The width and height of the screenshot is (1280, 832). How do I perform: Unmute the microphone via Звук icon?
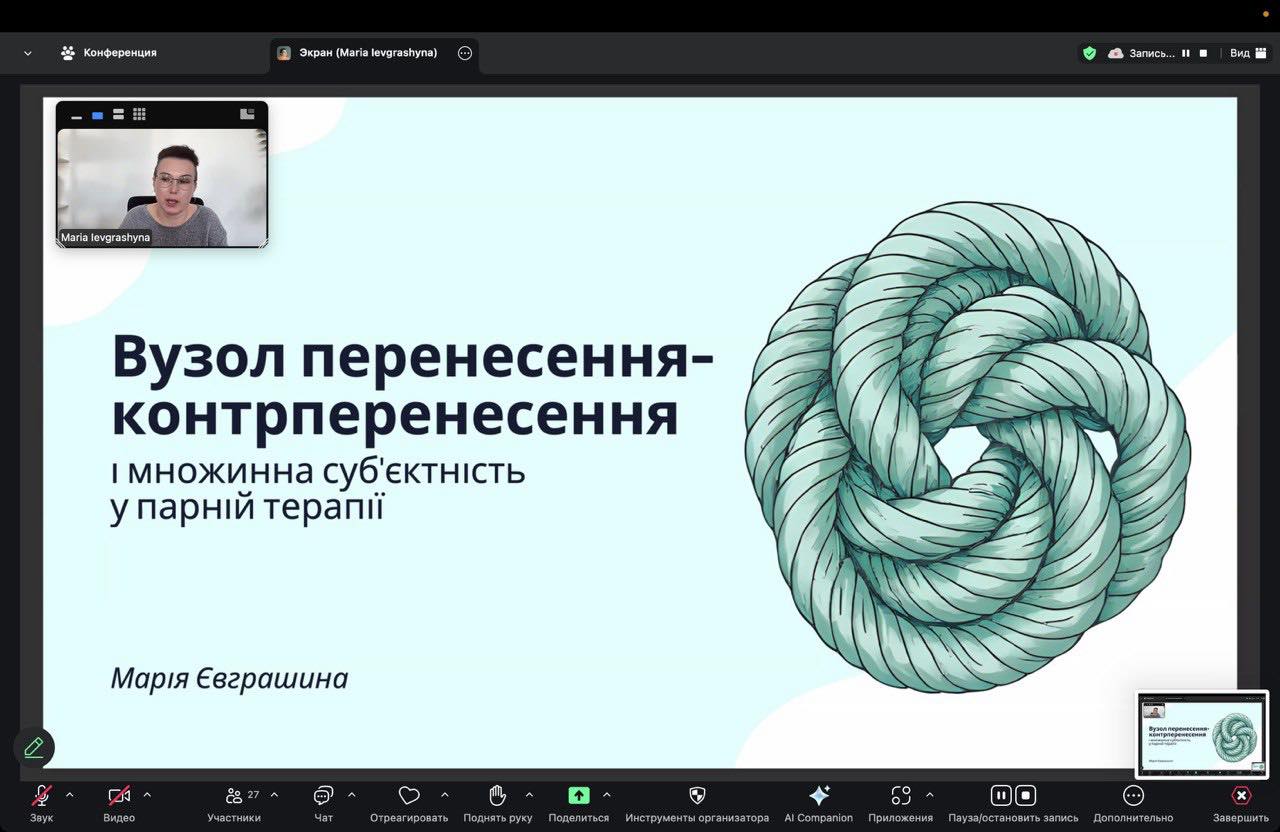(41, 796)
